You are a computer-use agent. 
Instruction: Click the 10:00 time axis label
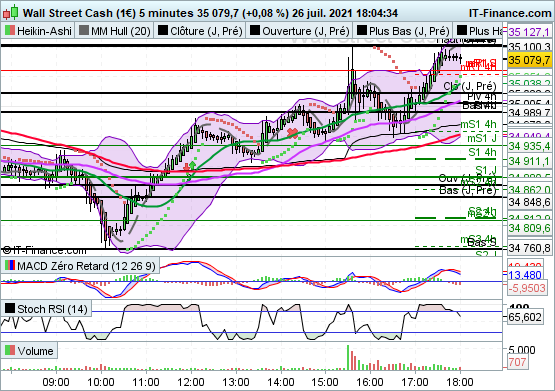point(101,383)
